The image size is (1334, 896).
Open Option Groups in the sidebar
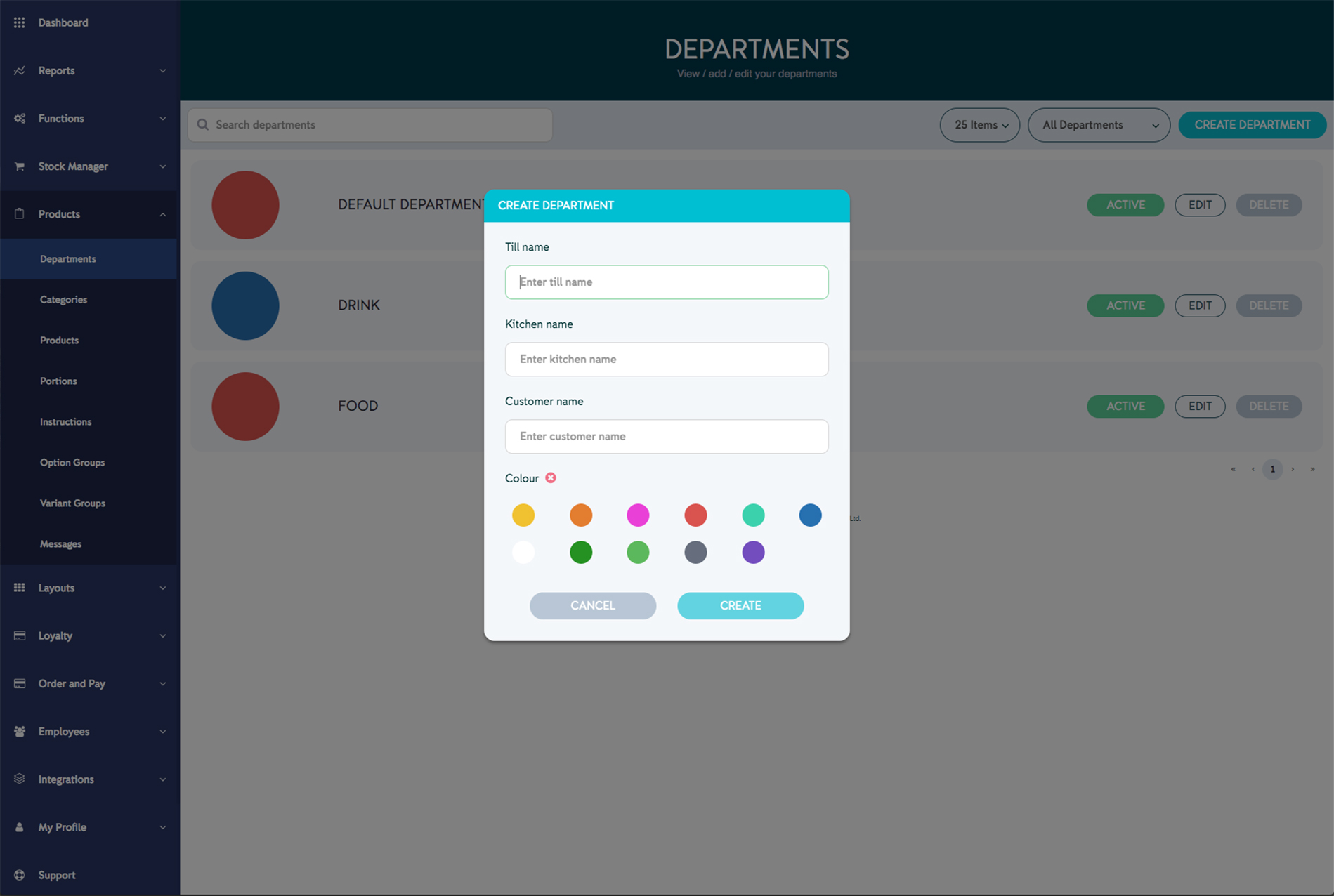coord(89,463)
